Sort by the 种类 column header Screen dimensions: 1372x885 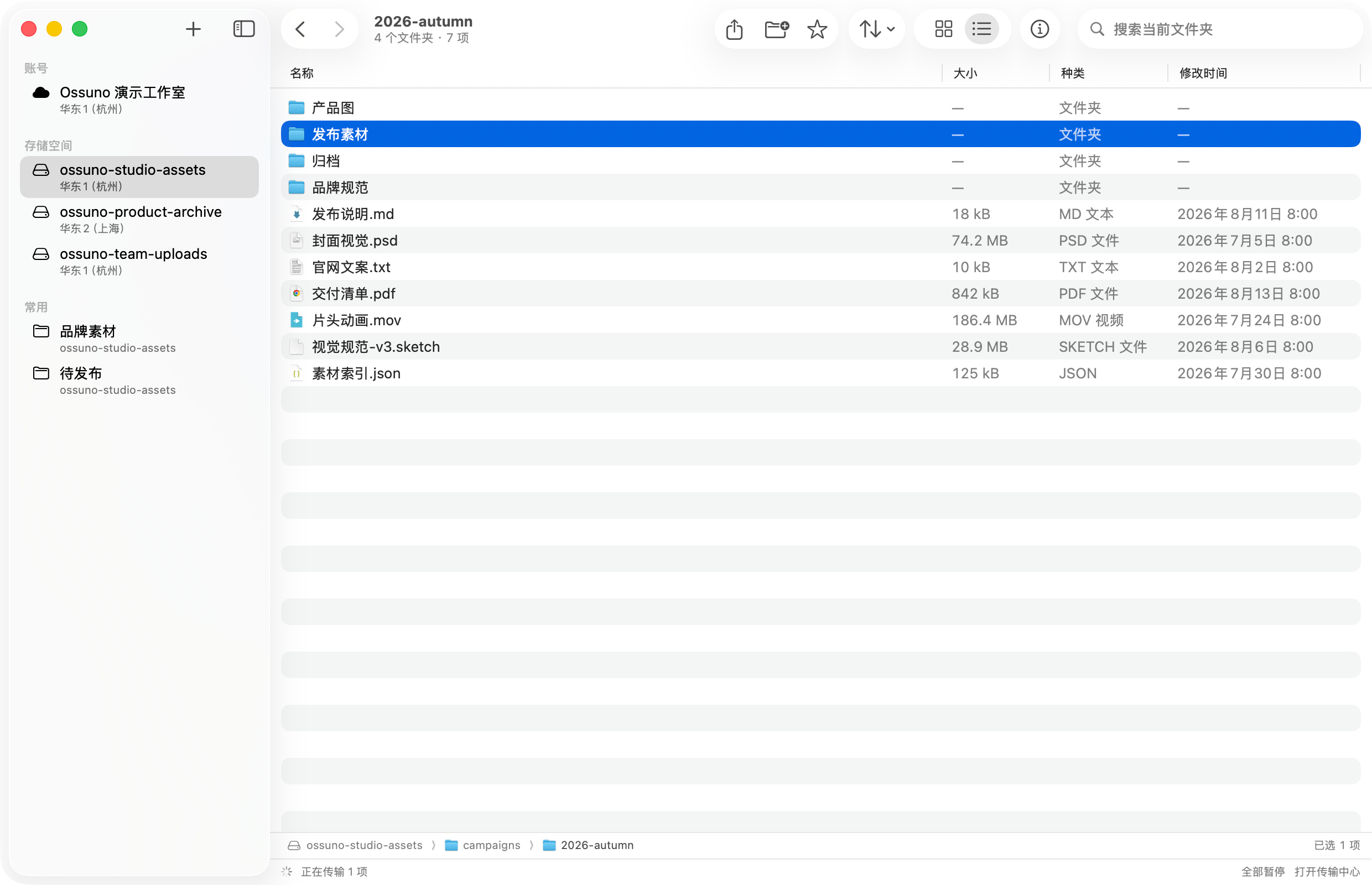pos(1073,73)
